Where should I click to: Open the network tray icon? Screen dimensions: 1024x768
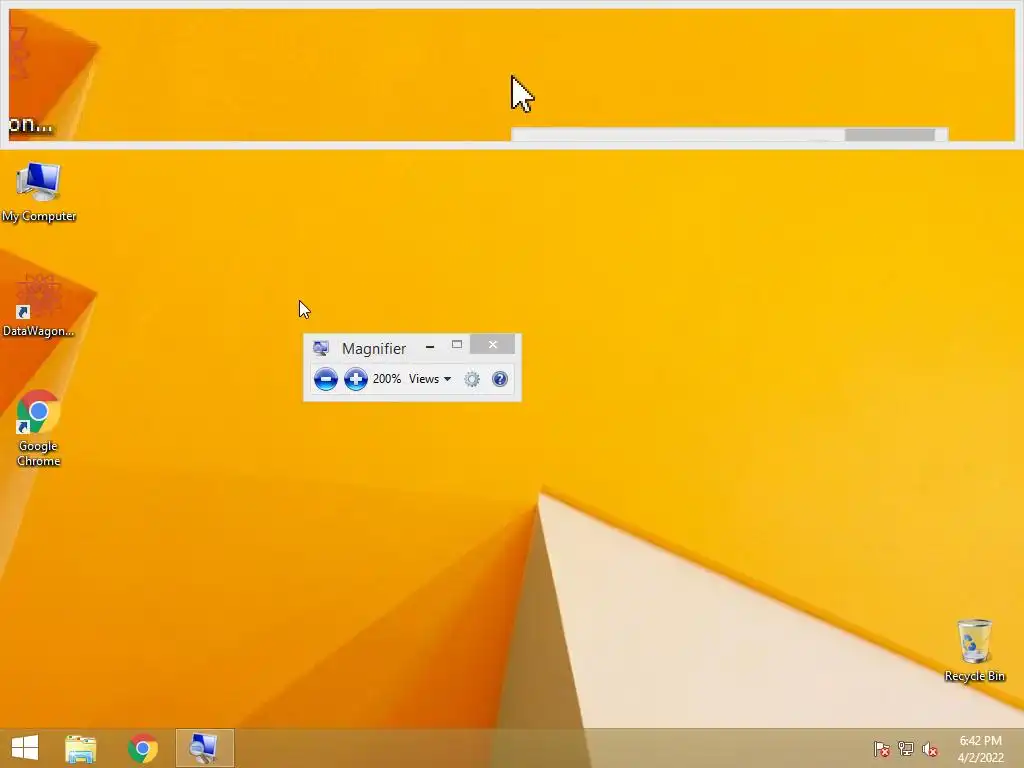tap(906, 748)
